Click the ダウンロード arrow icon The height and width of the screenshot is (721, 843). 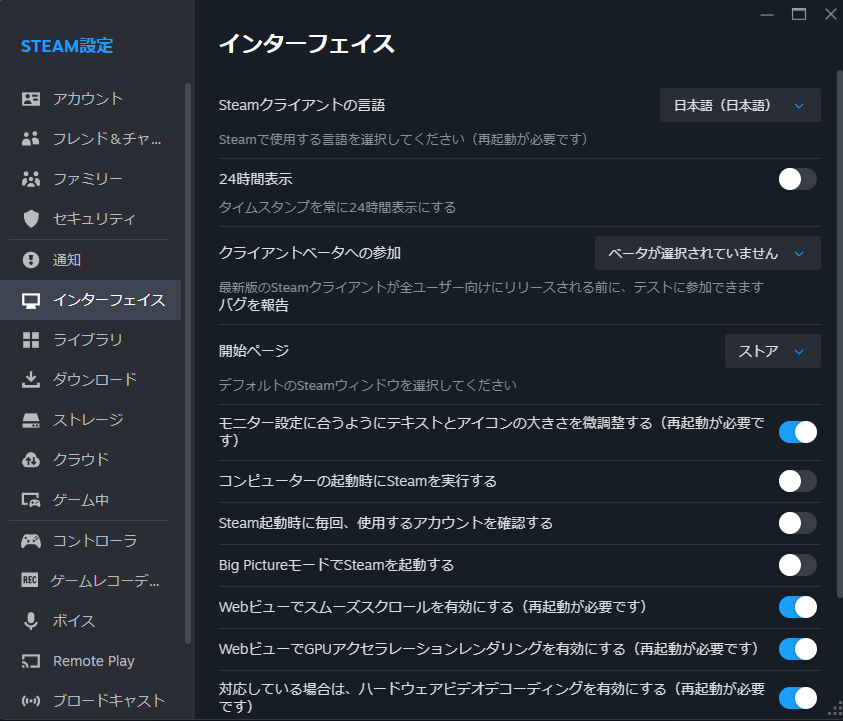pyautogui.click(x=31, y=380)
